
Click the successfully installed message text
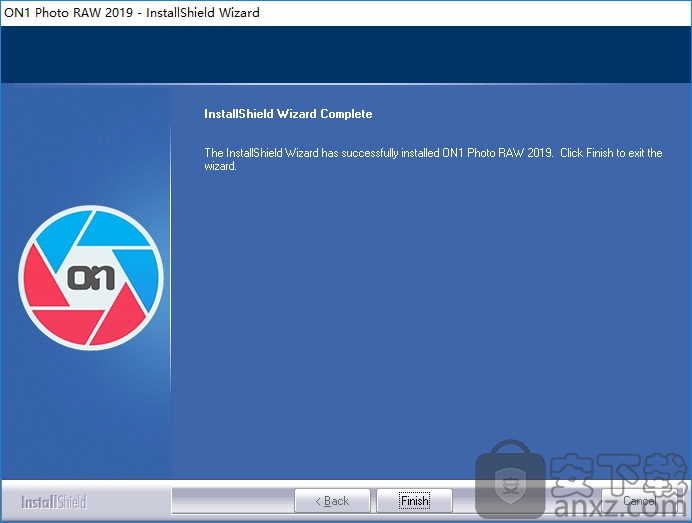433,159
